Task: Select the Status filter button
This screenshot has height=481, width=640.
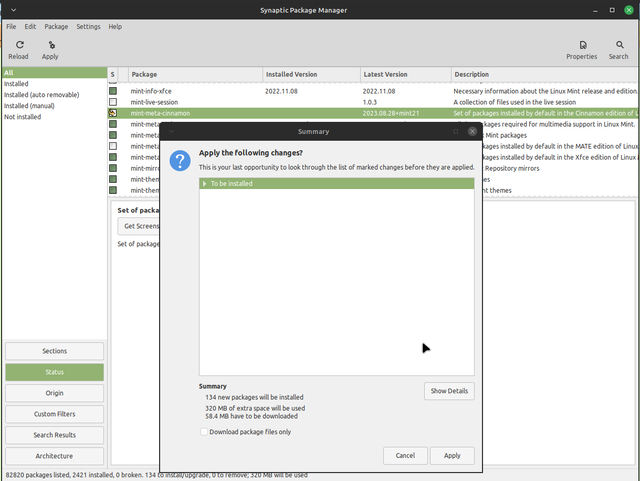Action: tap(54, 372)
